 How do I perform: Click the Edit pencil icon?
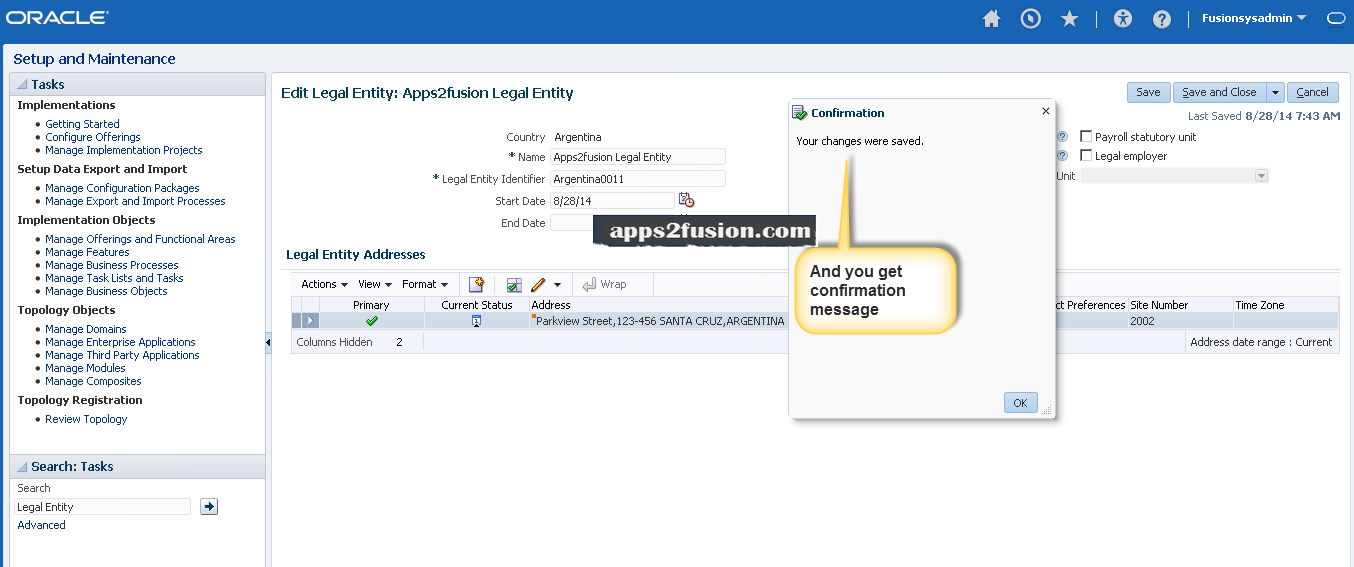pos(538,284)
